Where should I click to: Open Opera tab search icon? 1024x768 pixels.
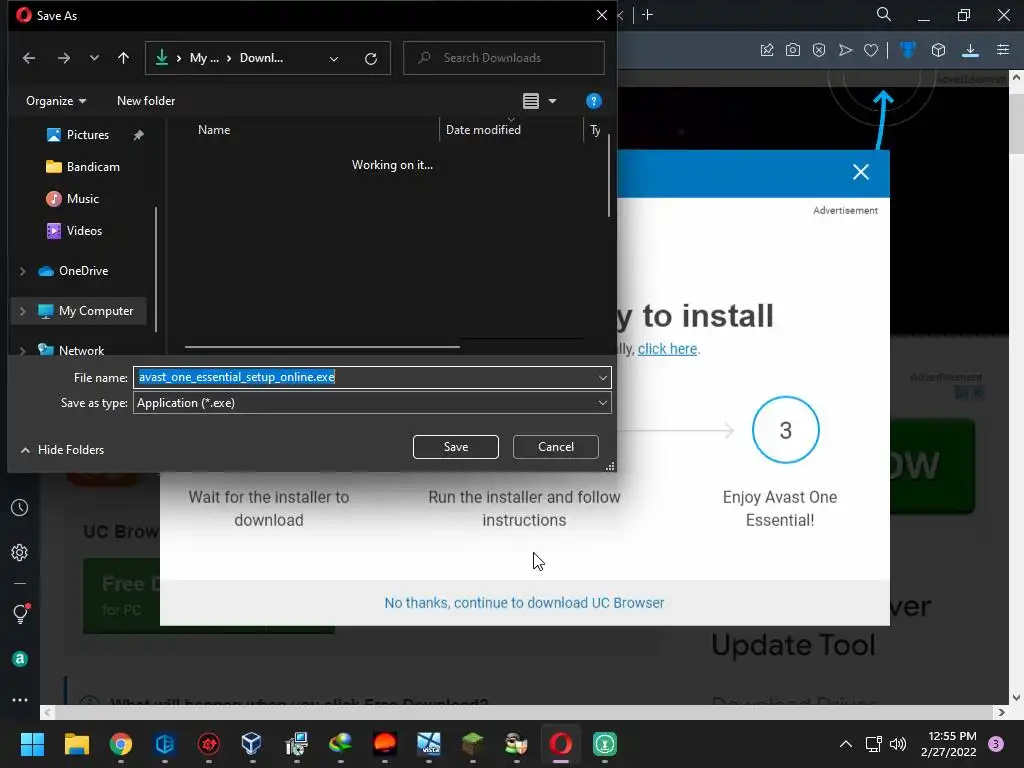884,14
